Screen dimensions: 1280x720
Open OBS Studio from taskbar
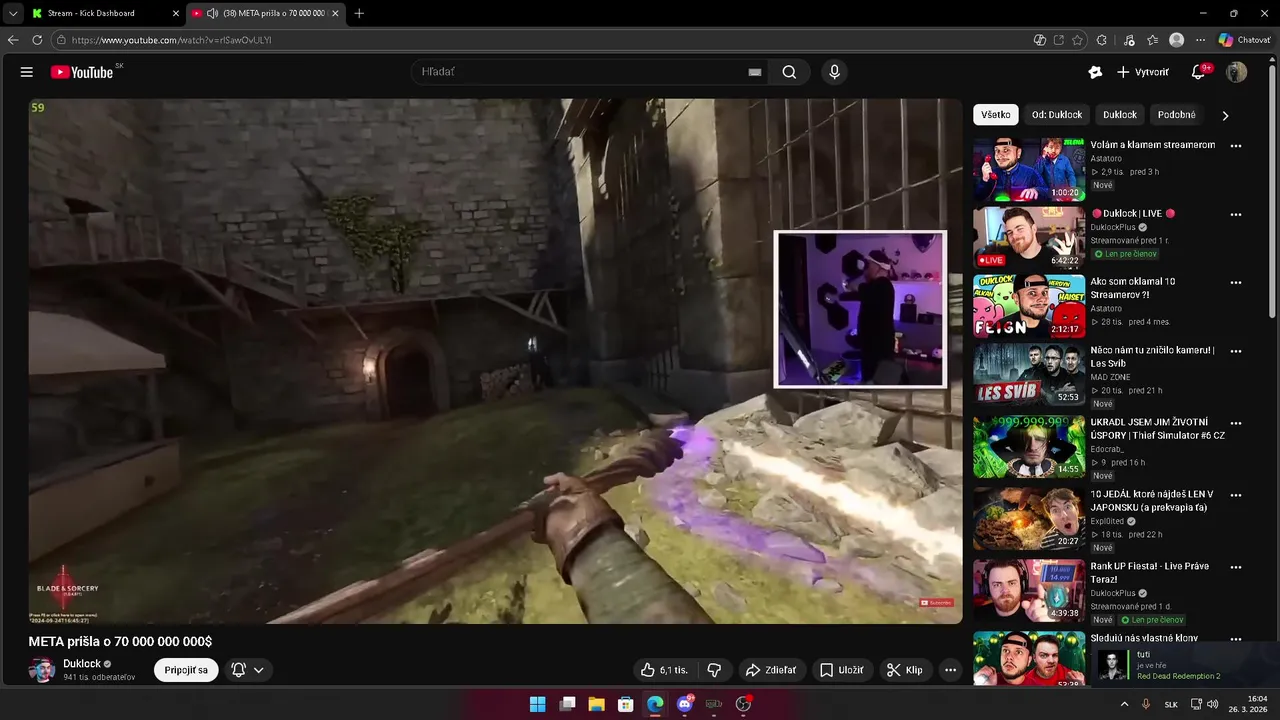point(743,704)
